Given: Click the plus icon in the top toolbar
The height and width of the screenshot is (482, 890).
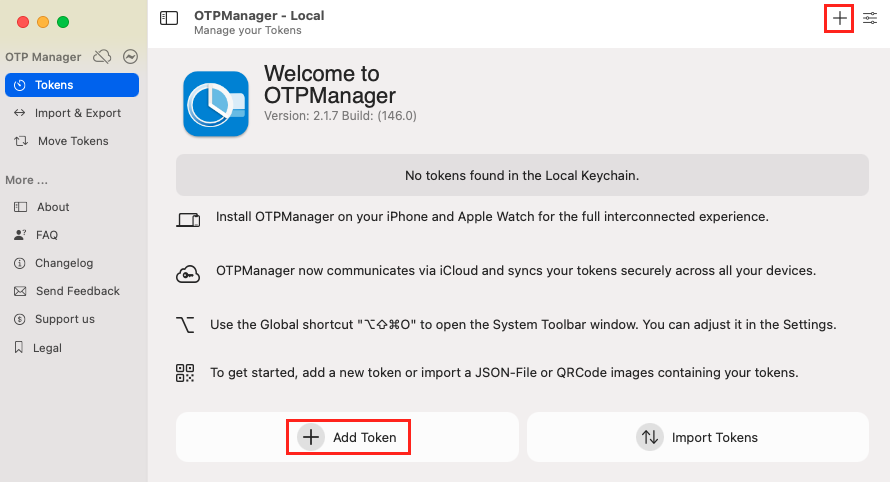Looking at the screenshot, I should tap(839, 18).
